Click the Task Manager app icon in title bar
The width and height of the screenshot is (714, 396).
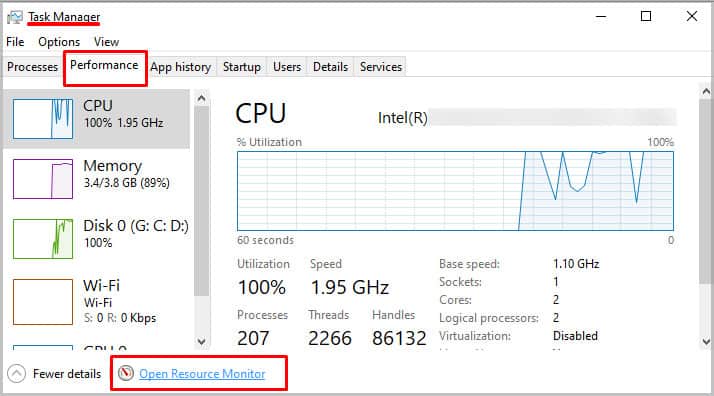coord(15,17)
